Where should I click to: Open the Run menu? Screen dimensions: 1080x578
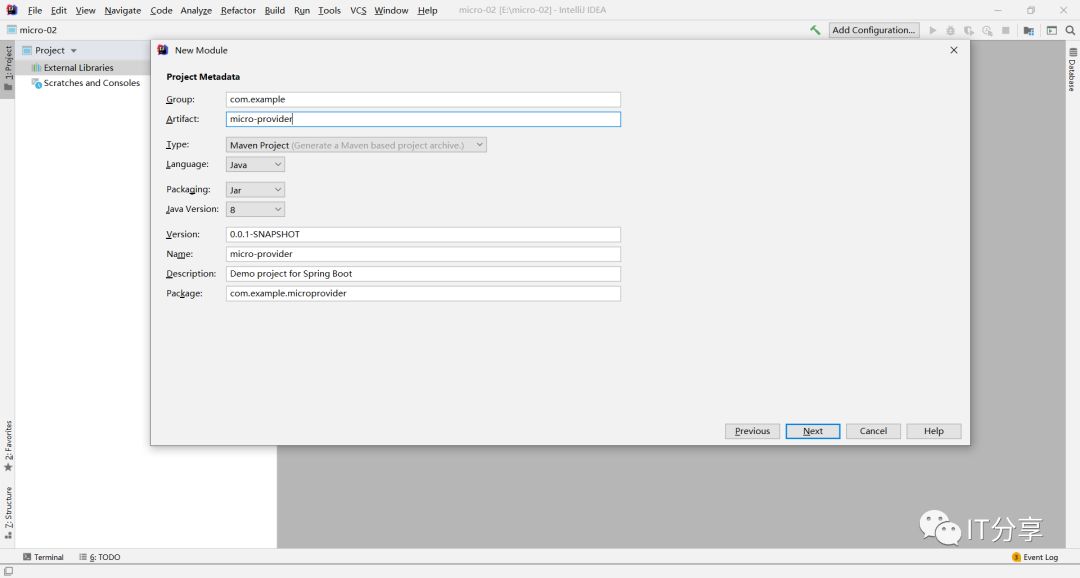click(x=302, y=10)
